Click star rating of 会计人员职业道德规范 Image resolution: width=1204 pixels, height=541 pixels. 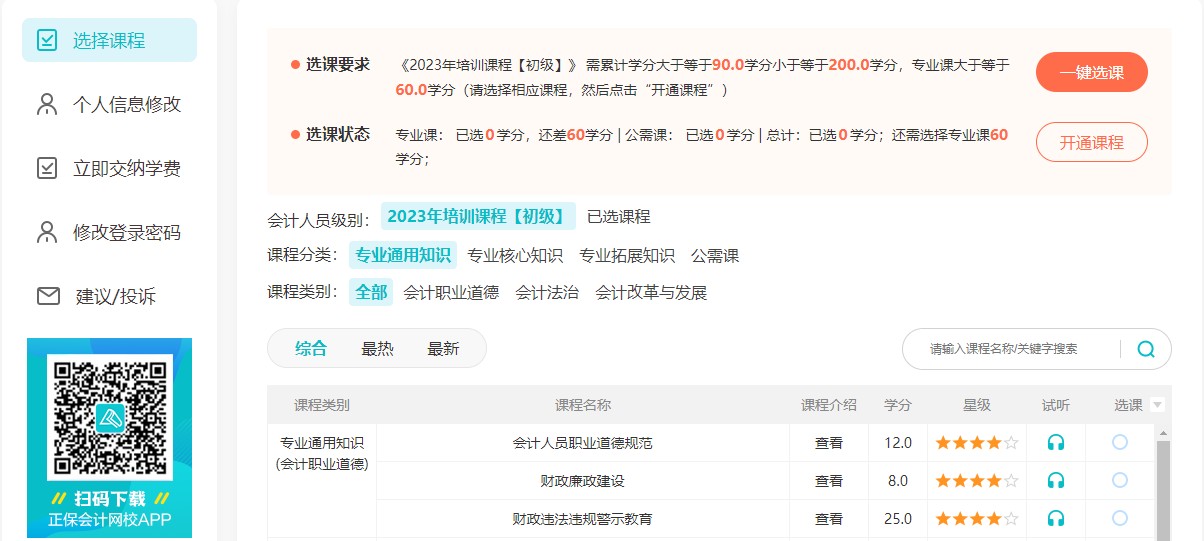click(x=977, y=442)
